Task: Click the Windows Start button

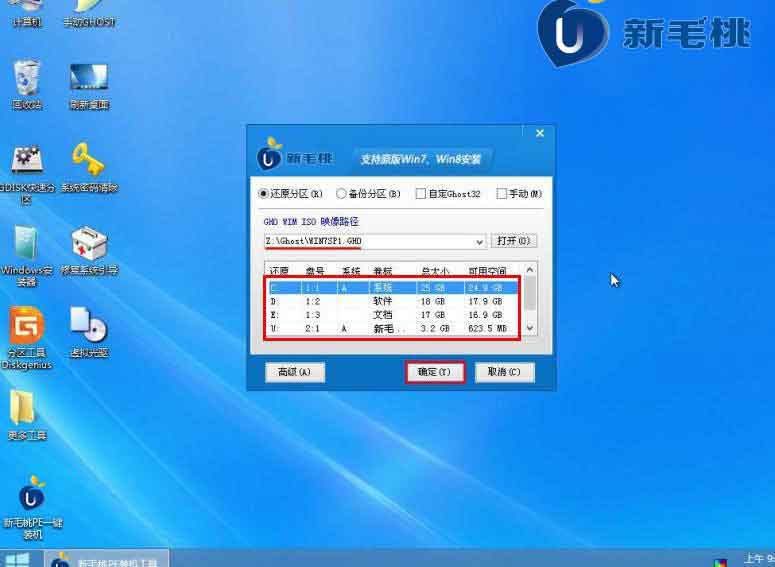Action: point(17,559)
